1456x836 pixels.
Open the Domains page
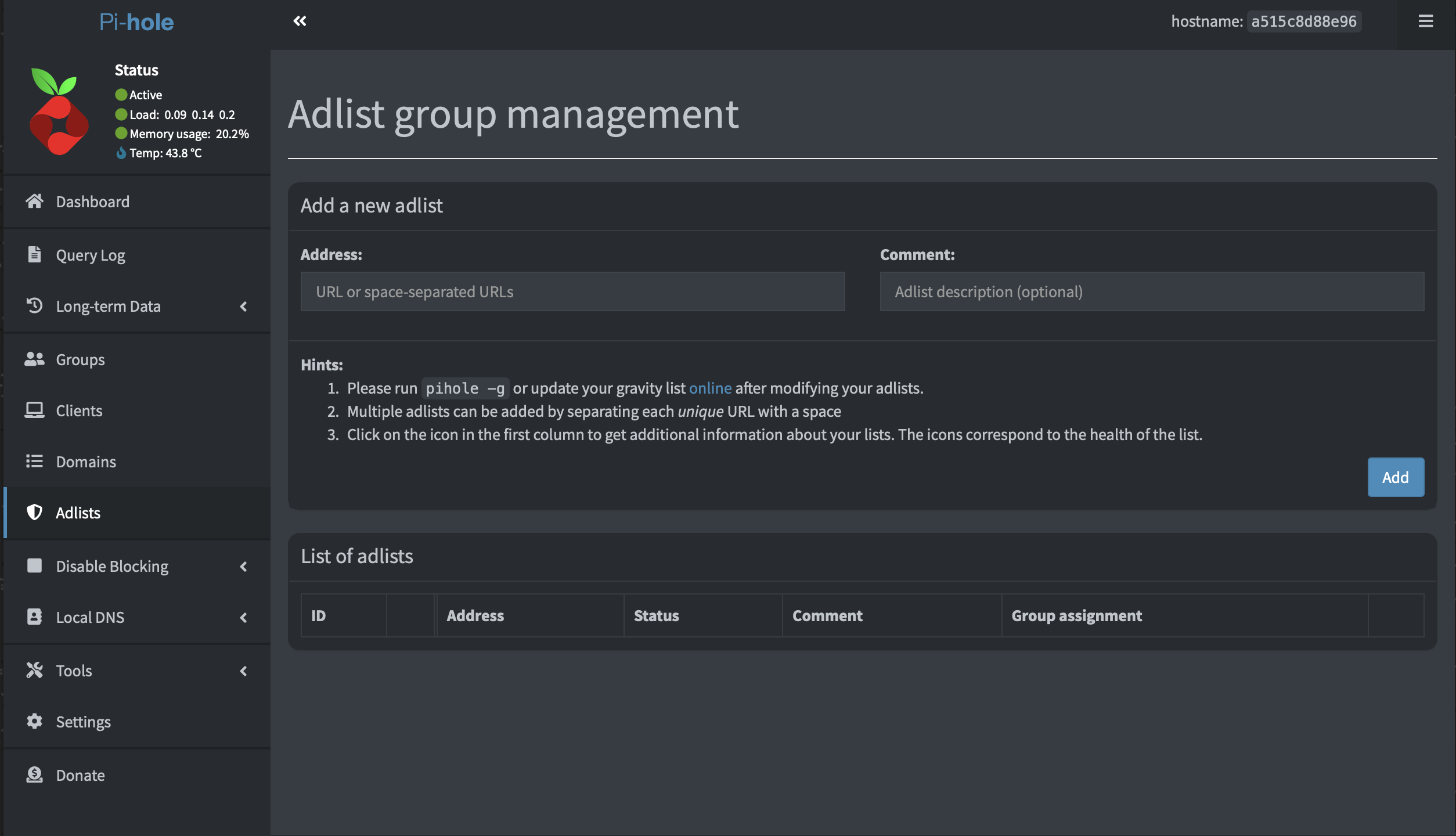137,462
